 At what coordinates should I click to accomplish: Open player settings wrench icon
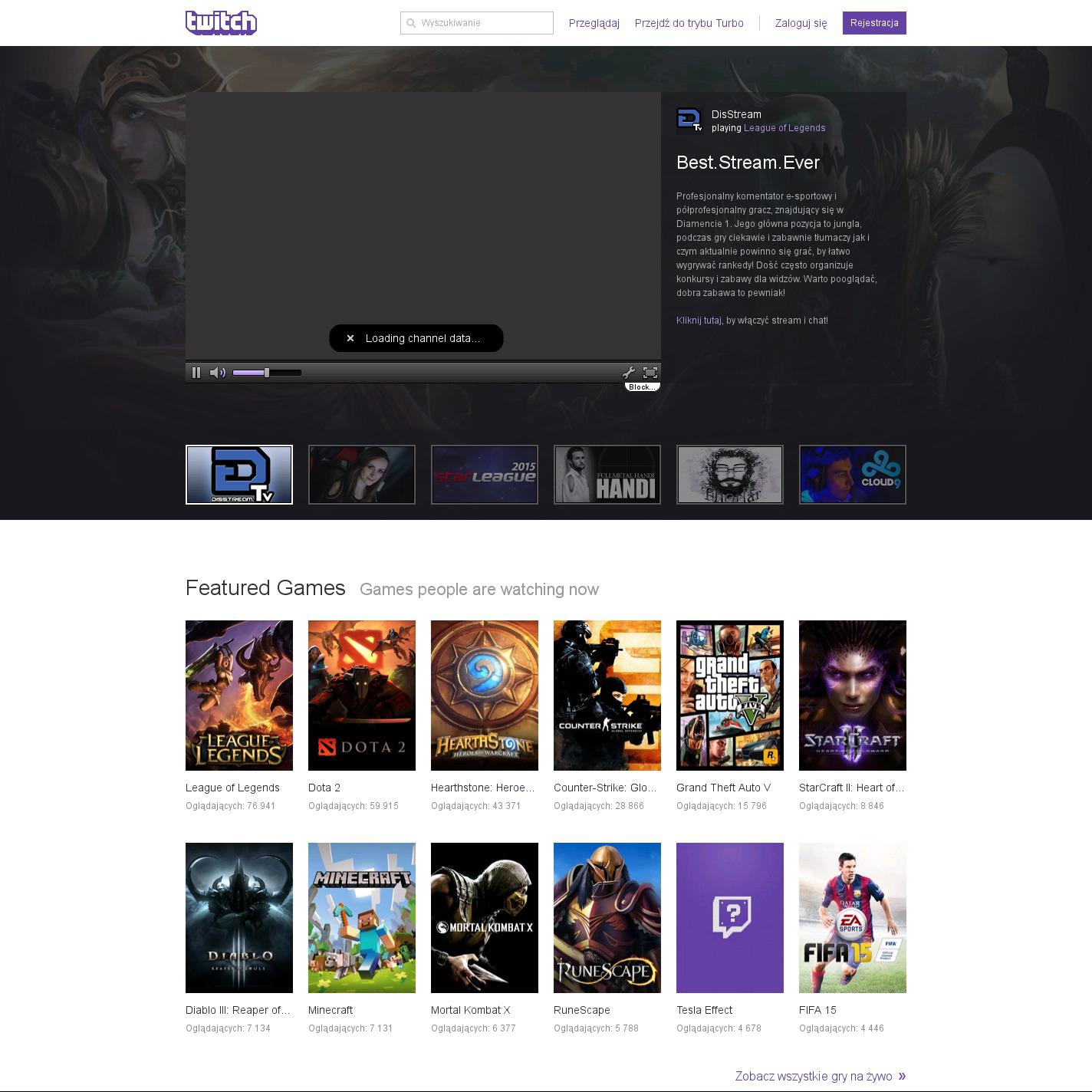629,373
